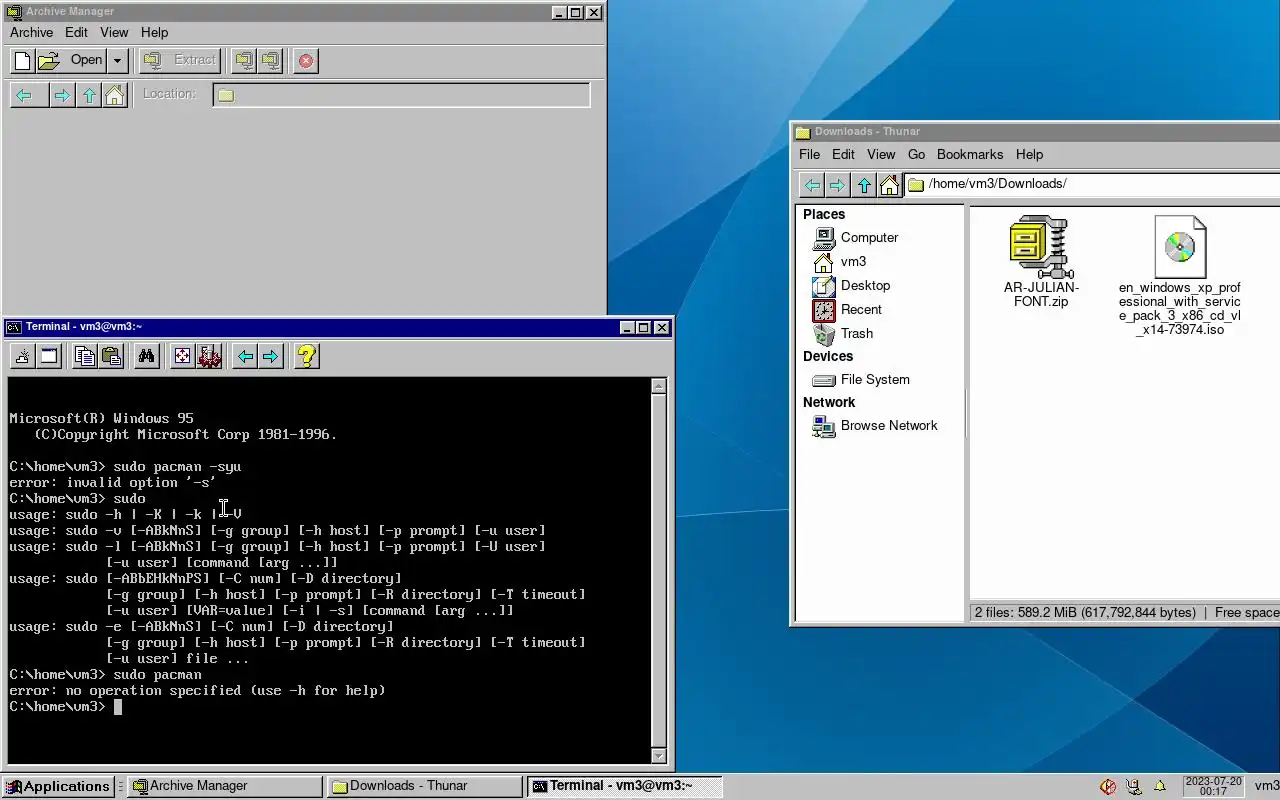Viewport: 1280px width, 800px height.
Task: Click the network tray icon
Action: [1133, 786]
